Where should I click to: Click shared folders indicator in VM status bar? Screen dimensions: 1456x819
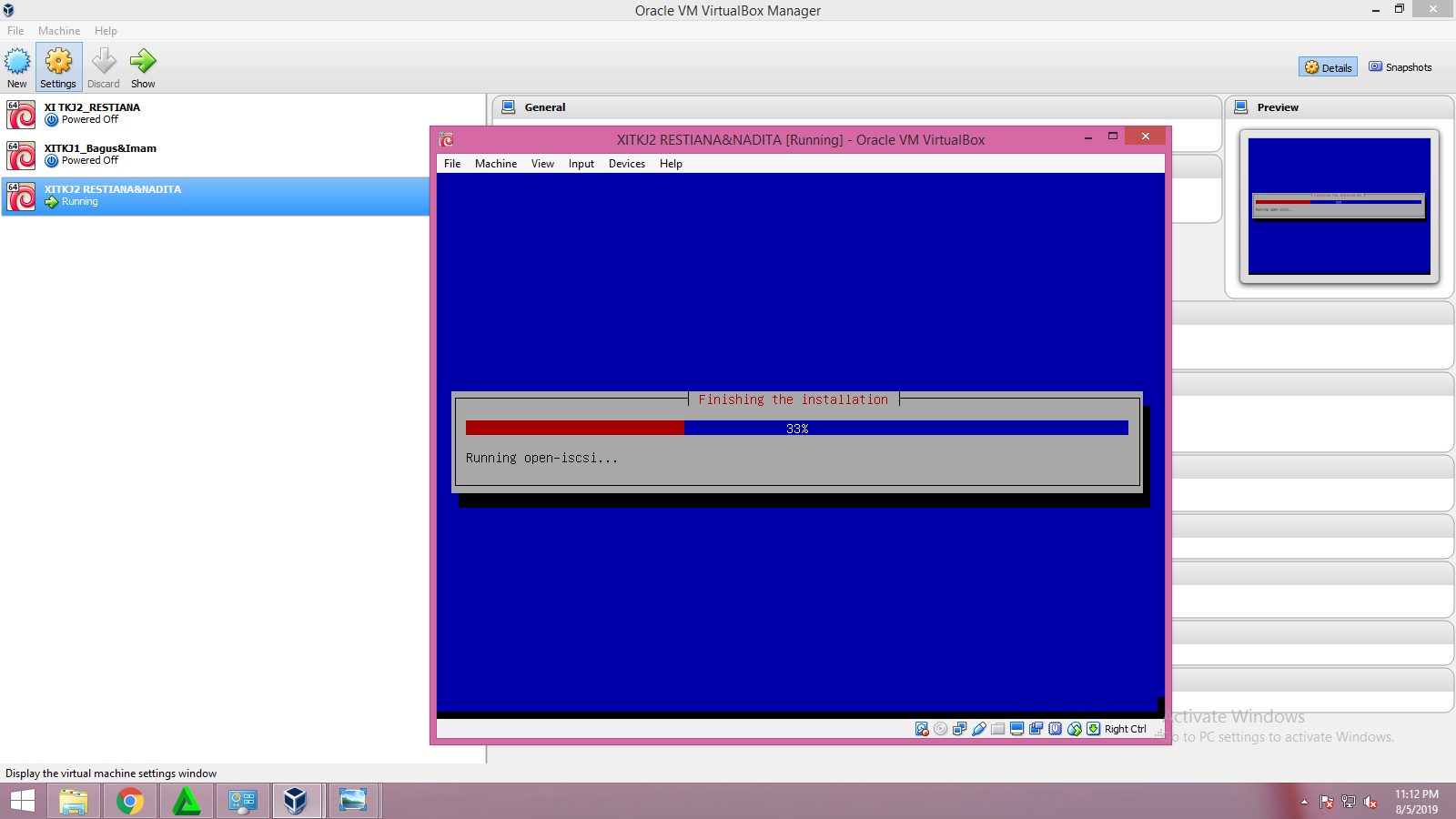tap(998, 729)
